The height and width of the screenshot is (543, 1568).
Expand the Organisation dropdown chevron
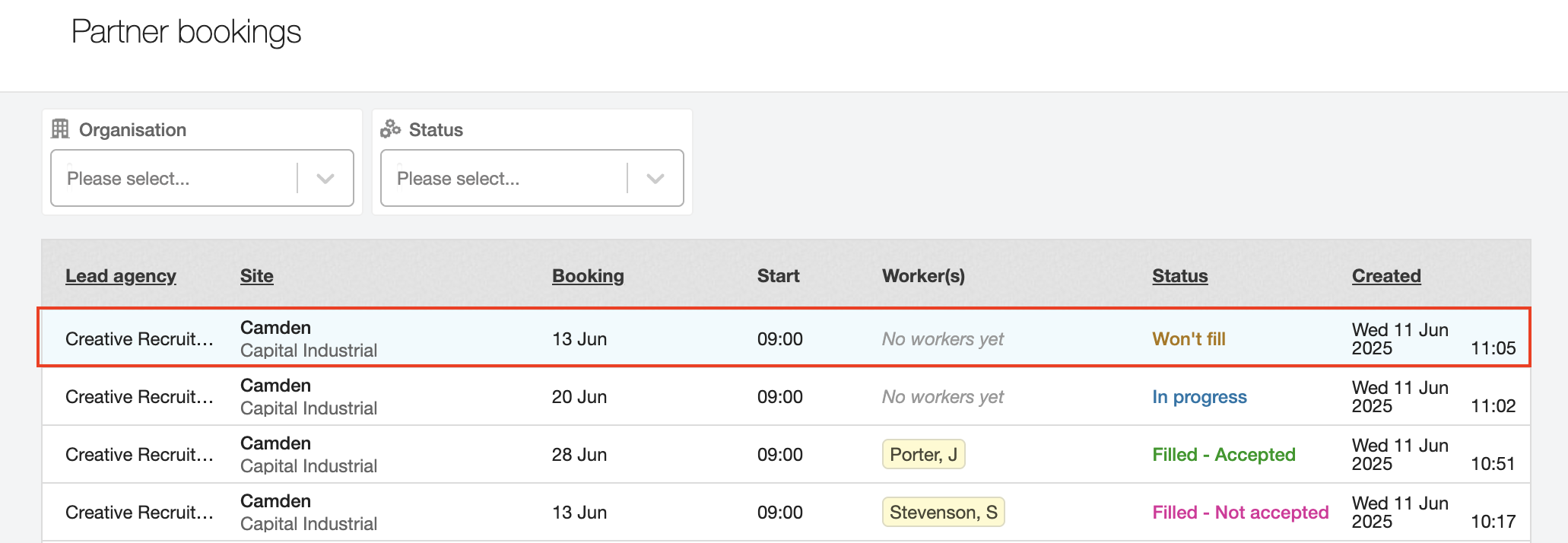pos(325,179)
